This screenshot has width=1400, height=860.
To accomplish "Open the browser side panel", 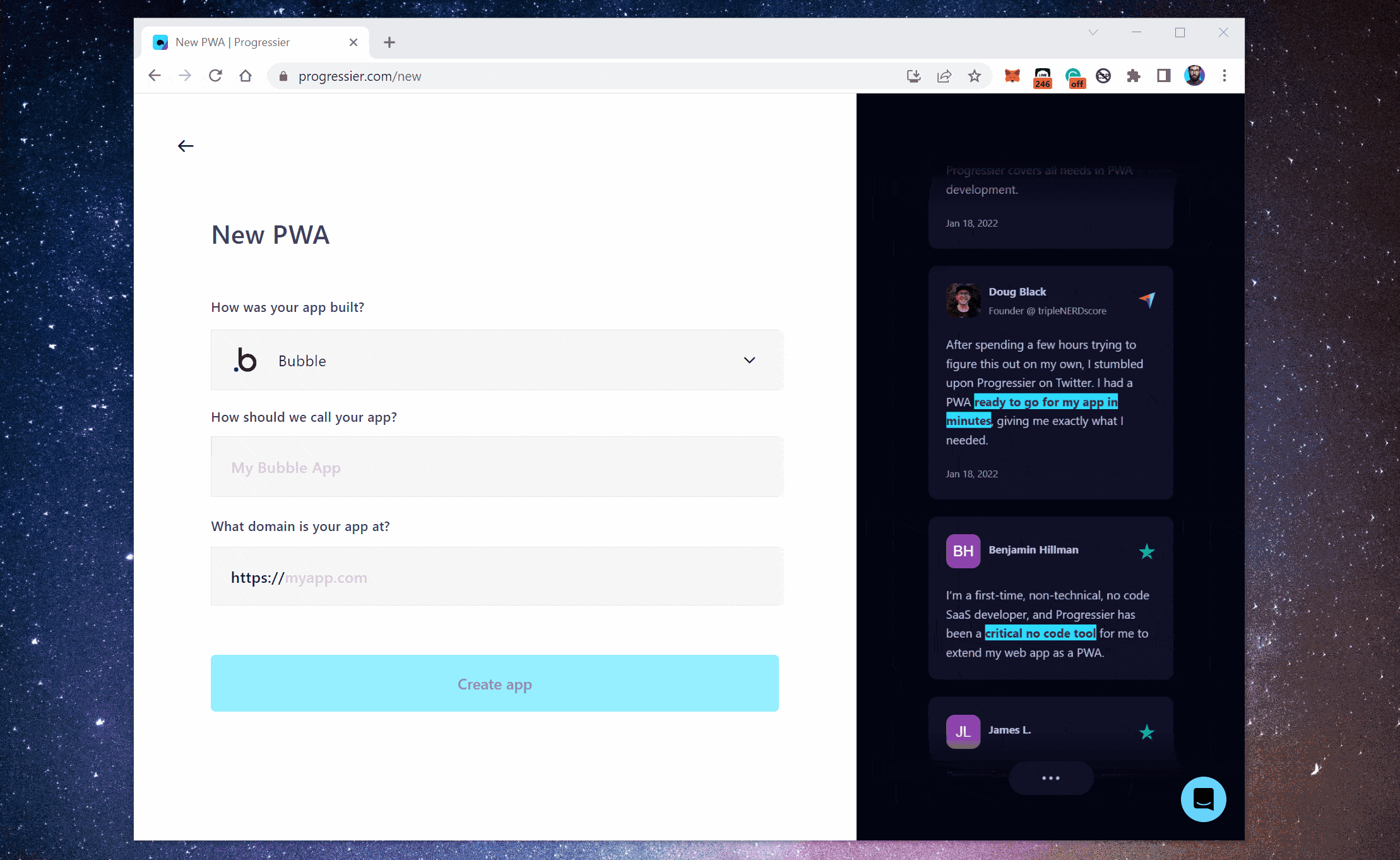I will (1164, 76).
